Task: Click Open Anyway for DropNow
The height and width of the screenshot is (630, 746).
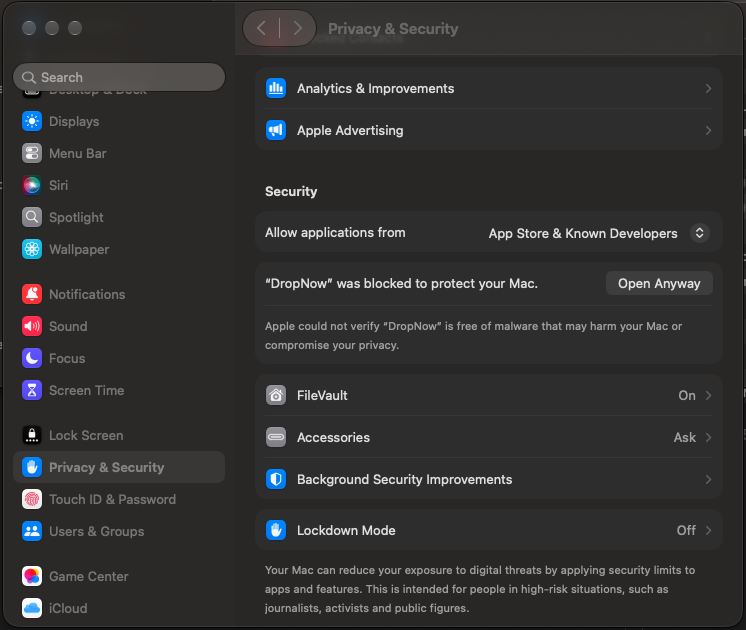Action: [659, 283]
